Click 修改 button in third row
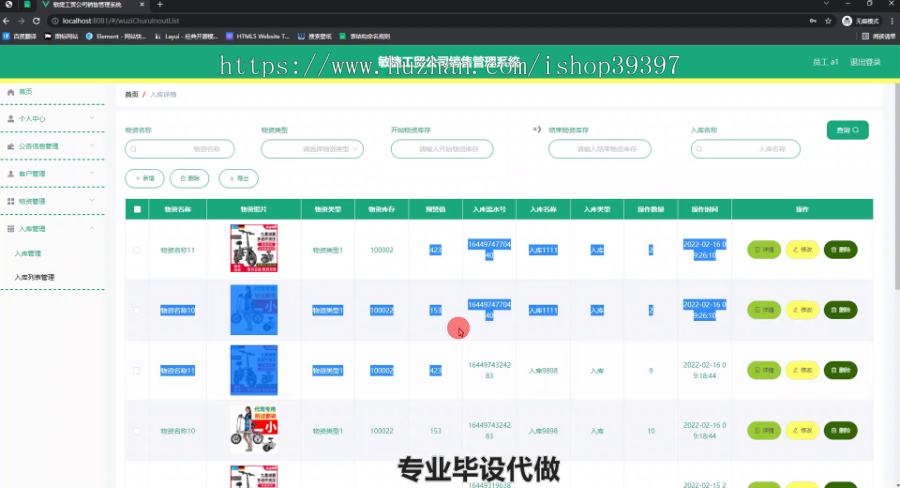 802,370
